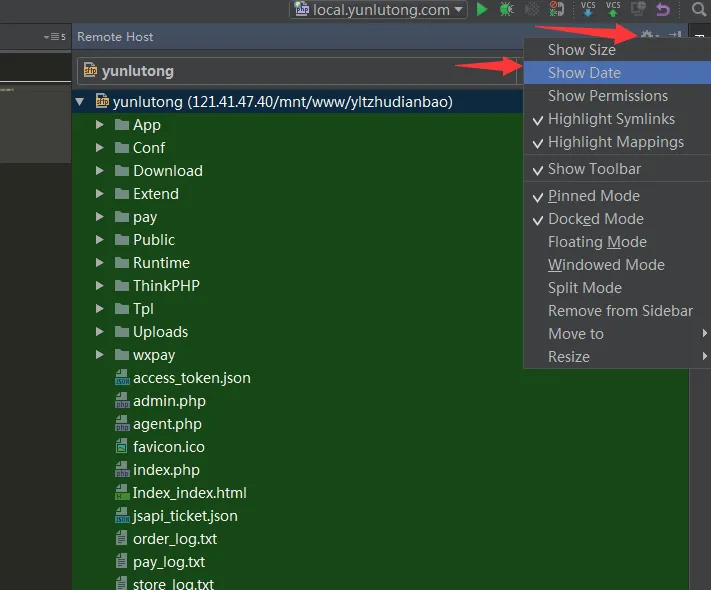The width and height of the screenshot is (711, 590).
Task: Update project with the VCS down-arrow icon
Action: coord(588,9)
